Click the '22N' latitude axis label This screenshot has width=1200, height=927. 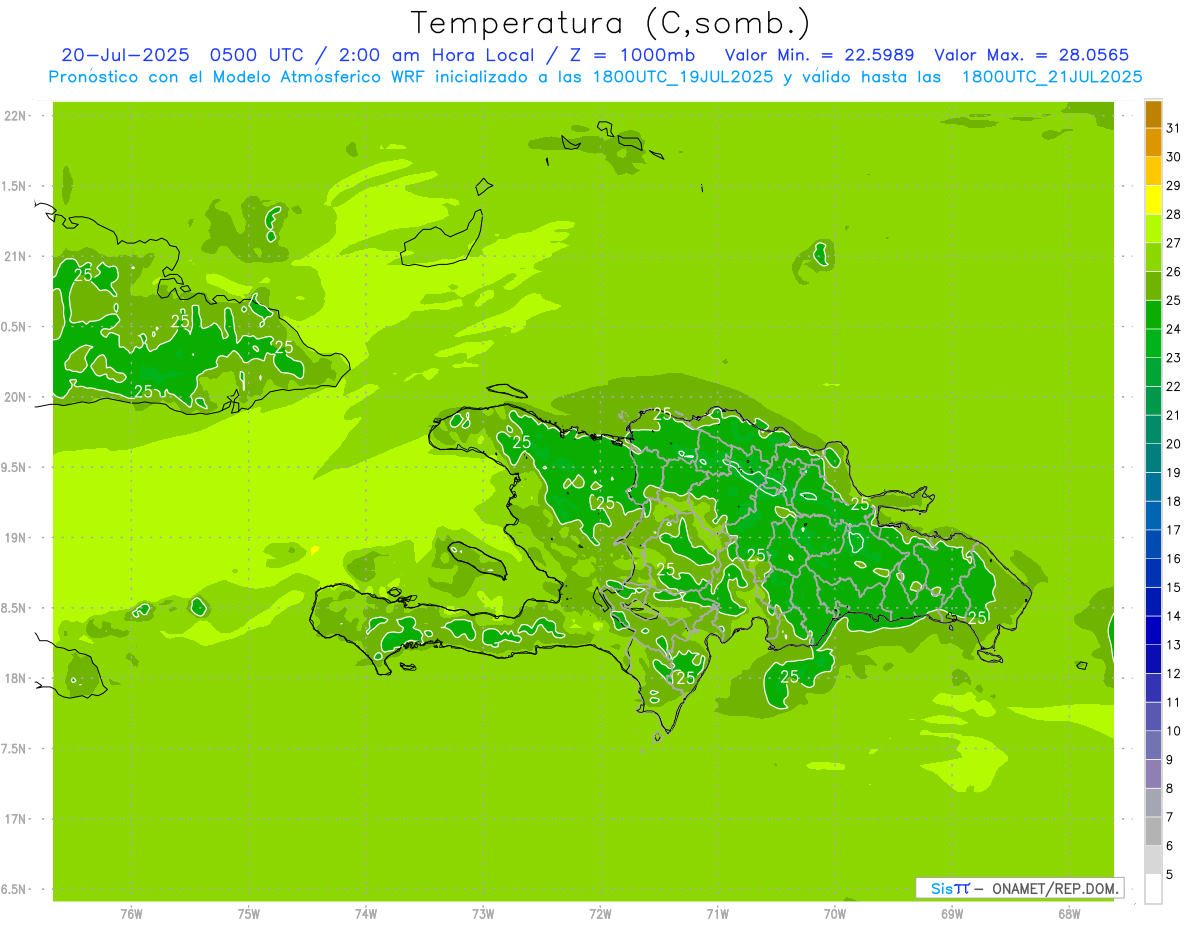[x=15, y=116]
